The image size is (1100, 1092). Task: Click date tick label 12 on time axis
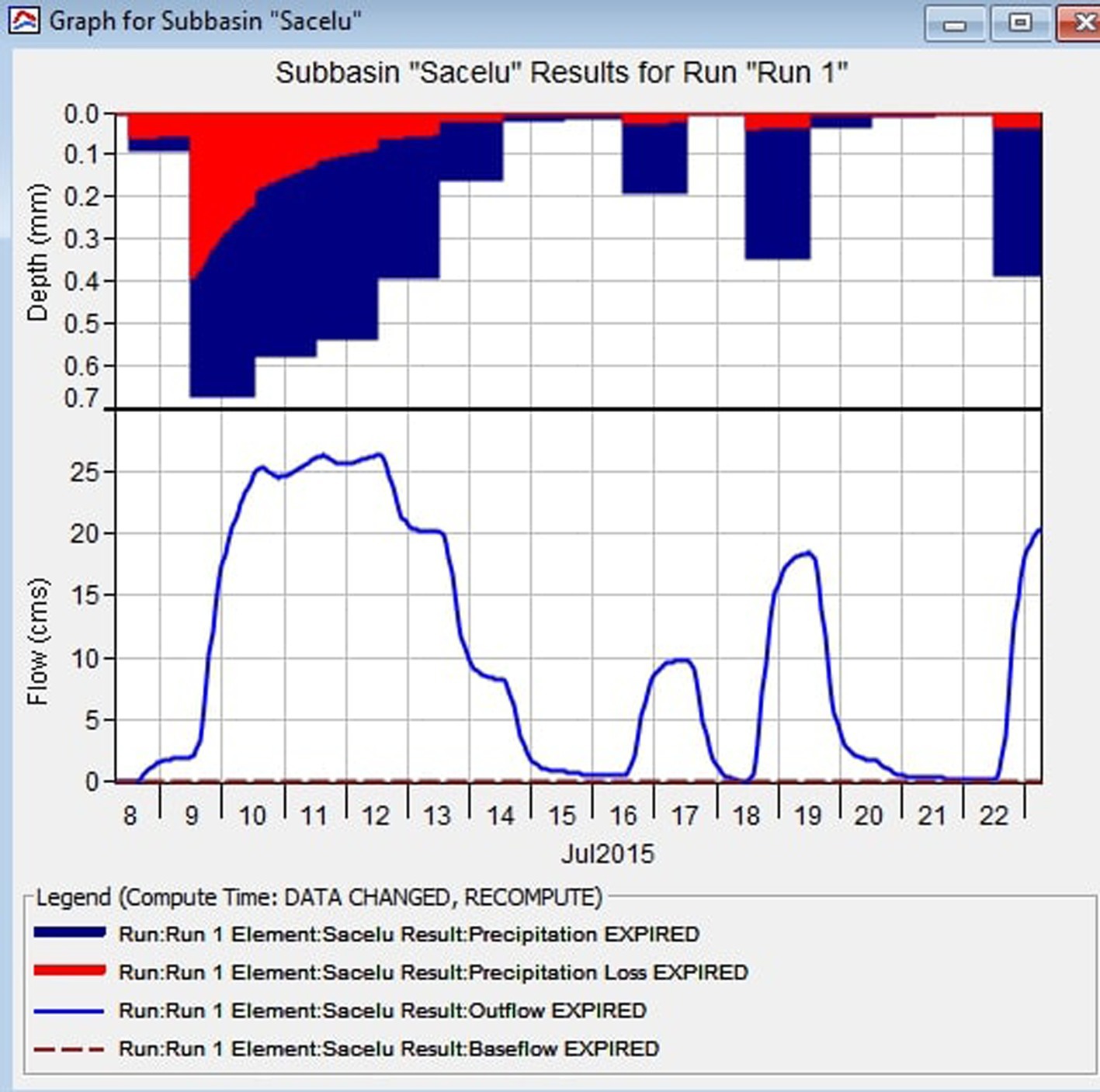pyautogui.click(x=376, y=816)
